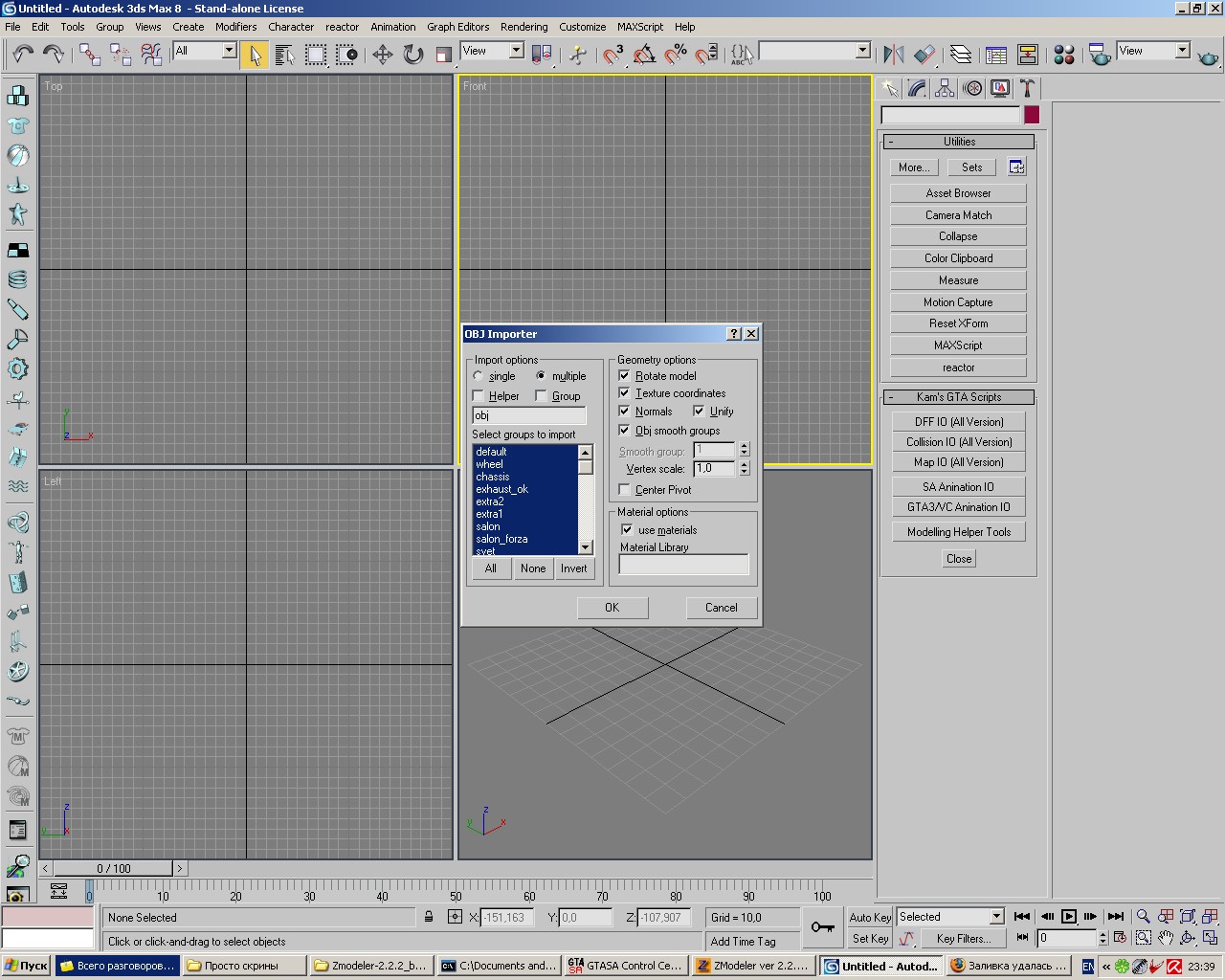Image resolution: width=1225 pixels, height=980 pixels.
Task: Click the Go to End playback button
Action: pyautogui.click(x=1115, y=916)
